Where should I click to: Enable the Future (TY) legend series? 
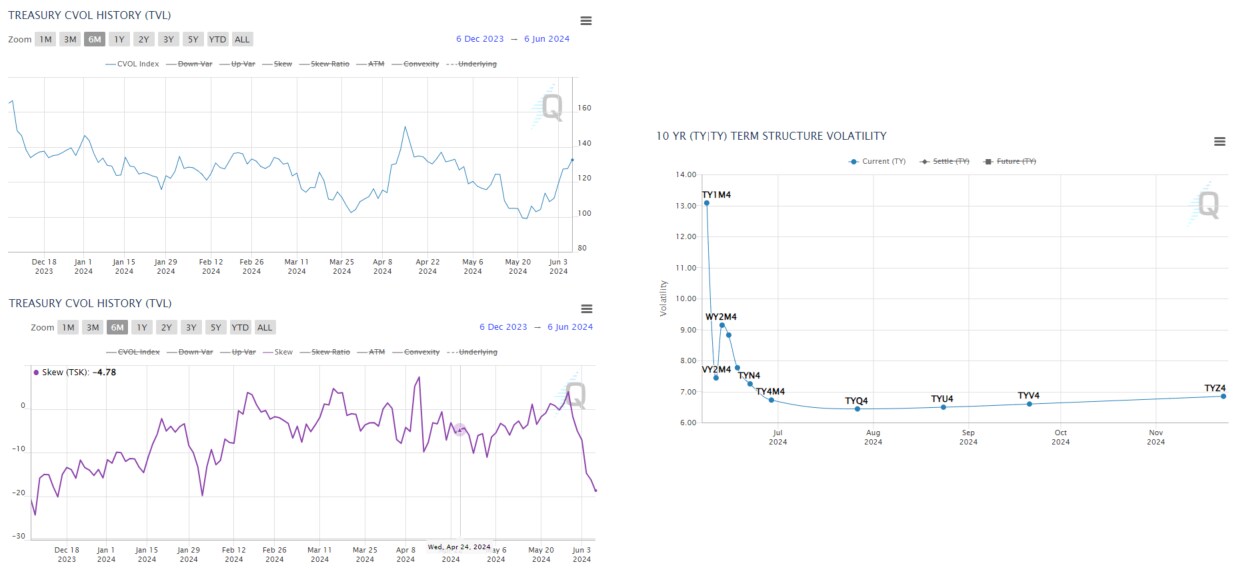[x=1010, y=161]
